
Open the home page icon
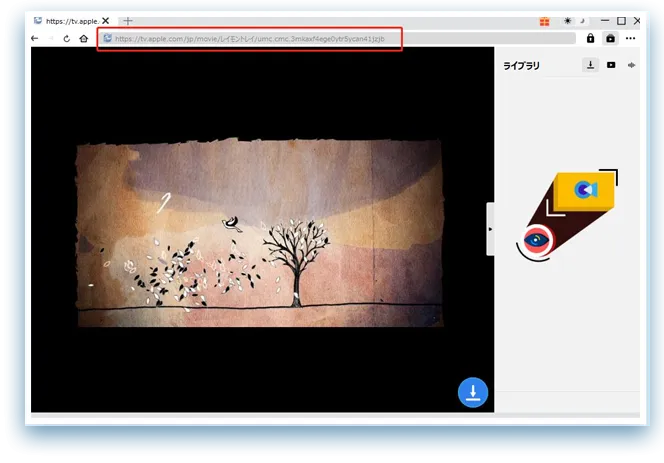[x=84, y=39]
